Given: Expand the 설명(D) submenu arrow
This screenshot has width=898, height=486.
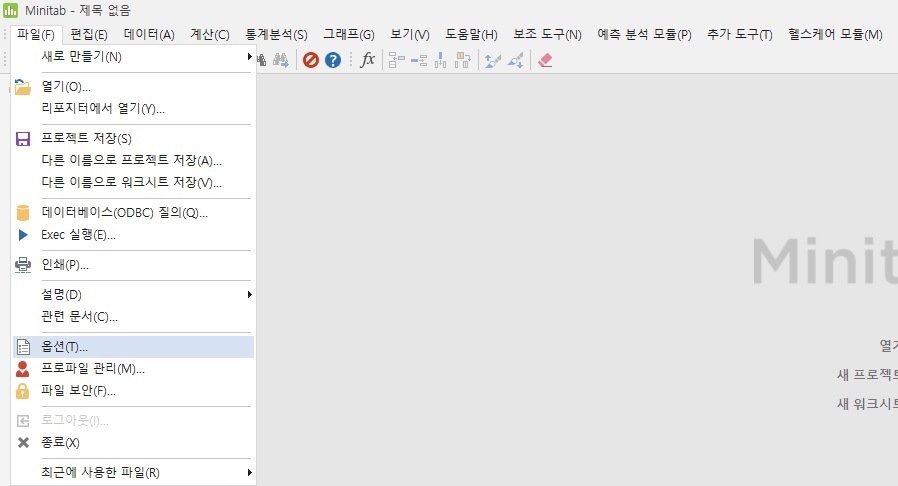Looking at the screenshot, I should pos(249,295).
